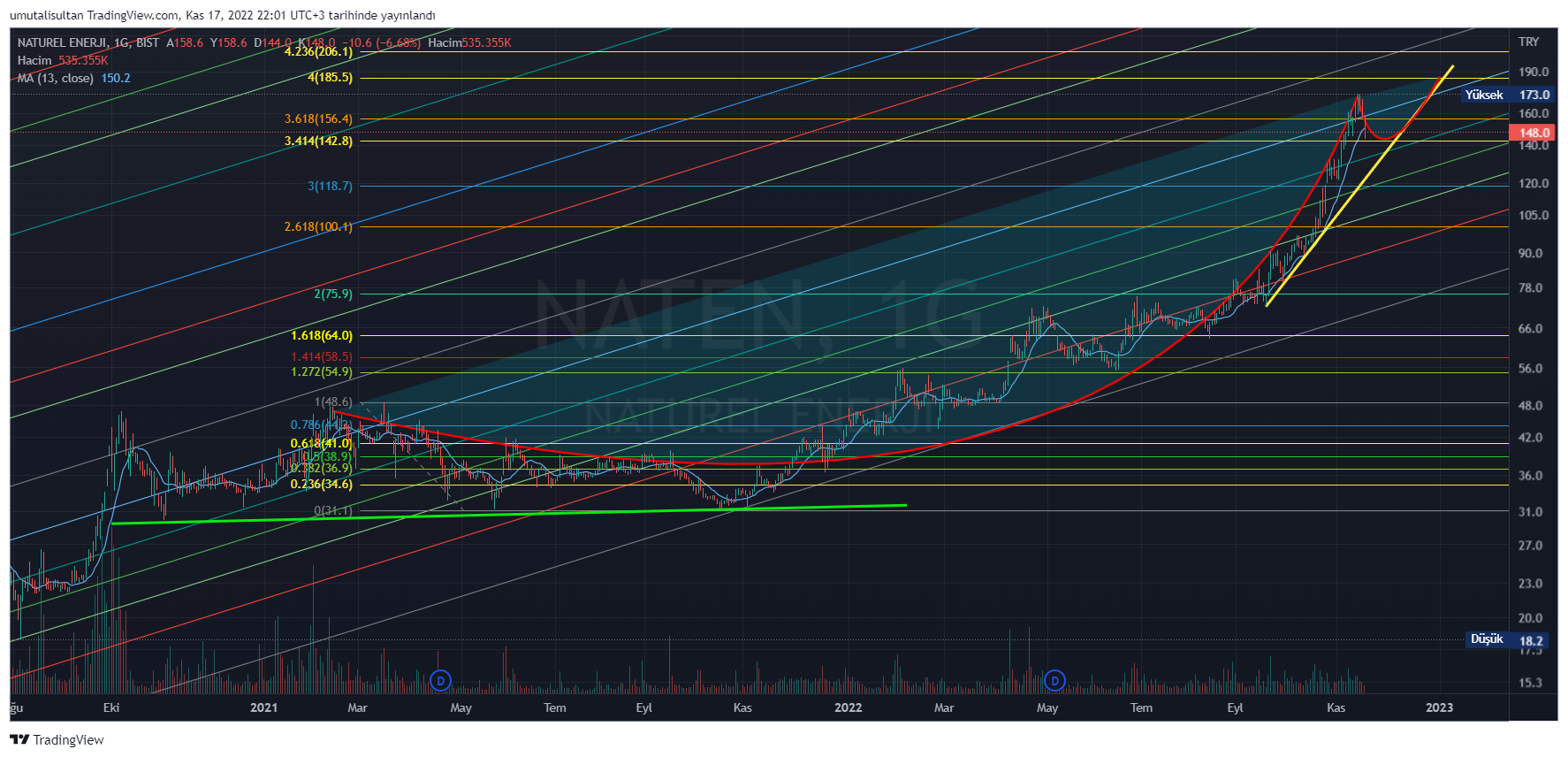Select the 0(31.1) Fibonacci level label
This screenshot has height=757, width=1568.
tap(333, 510)
